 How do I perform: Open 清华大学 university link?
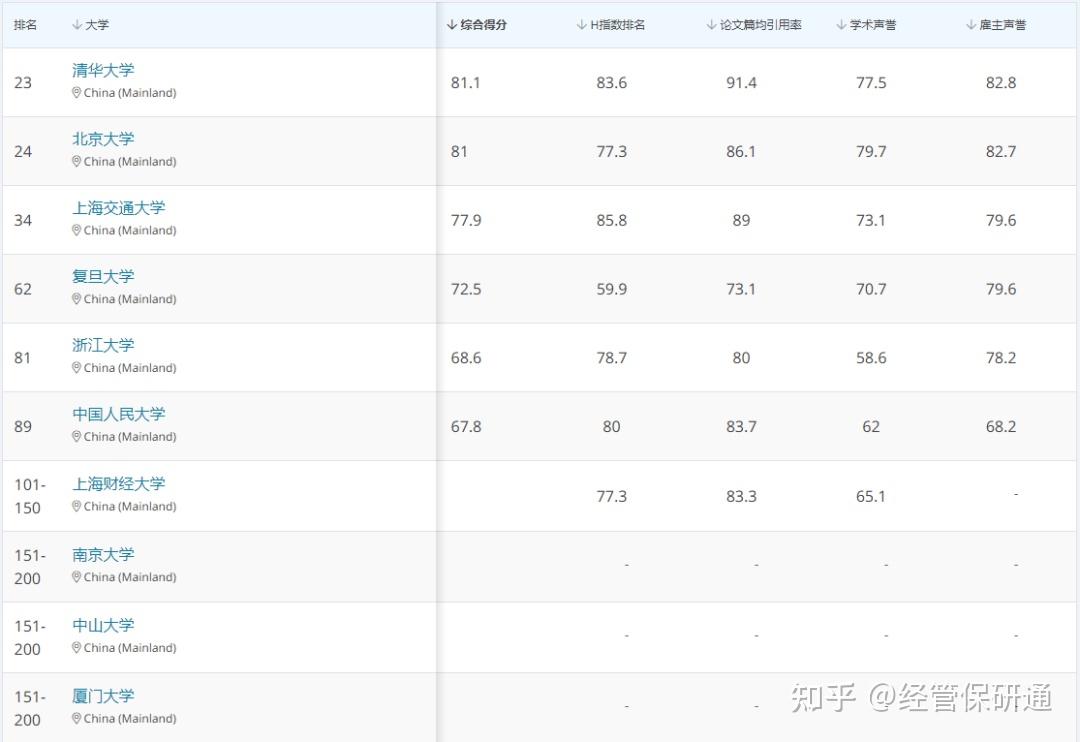pos(103,70)
